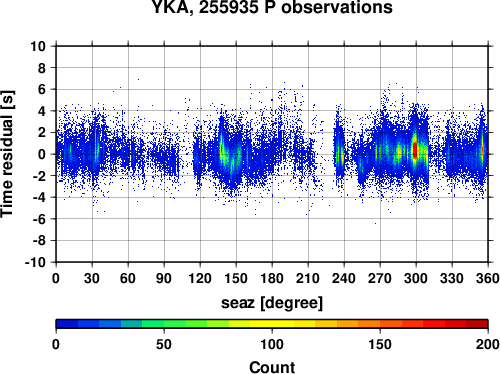The width and height of the screenshot is (500, 374).
Task: Click the x-axis tick label 300
Action: [x=416, y=278]
